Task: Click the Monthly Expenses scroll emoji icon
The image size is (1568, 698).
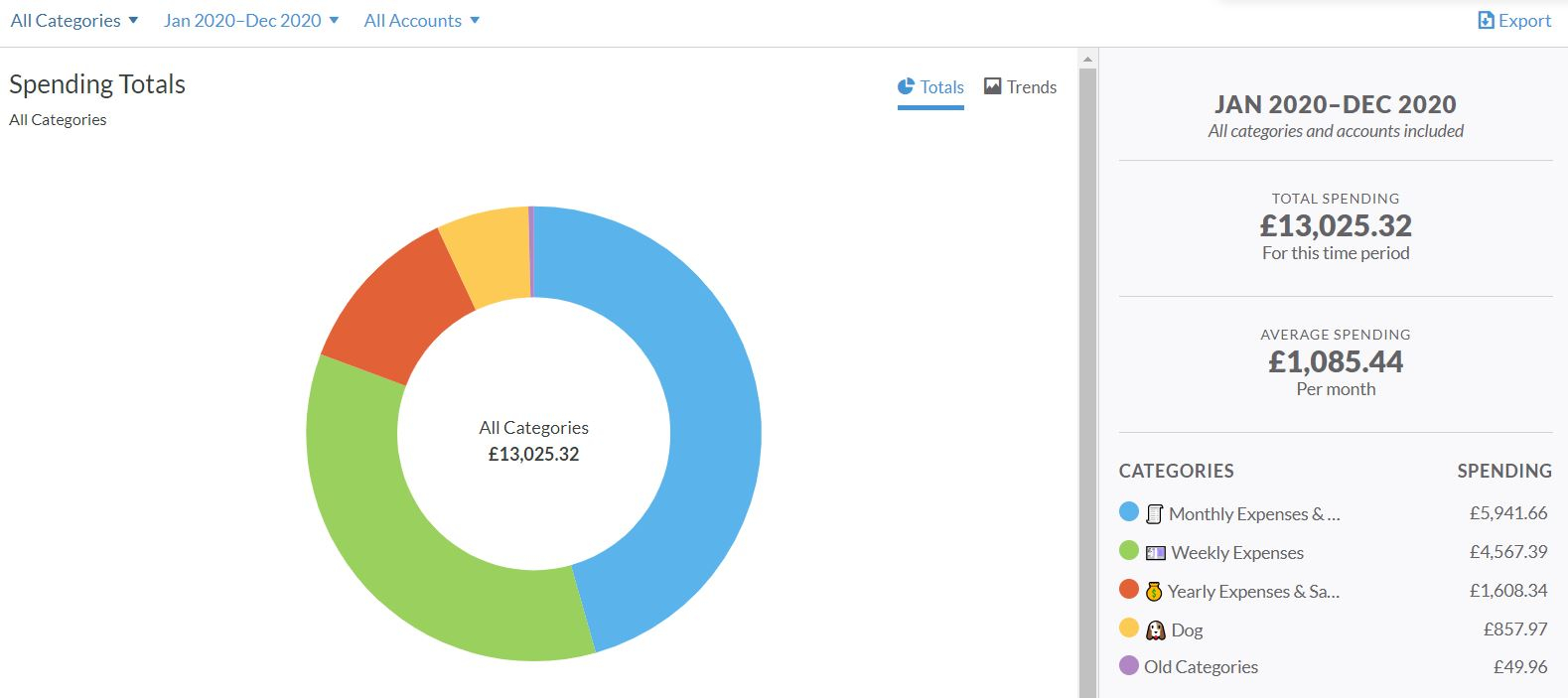Action: pos(1154,514)
